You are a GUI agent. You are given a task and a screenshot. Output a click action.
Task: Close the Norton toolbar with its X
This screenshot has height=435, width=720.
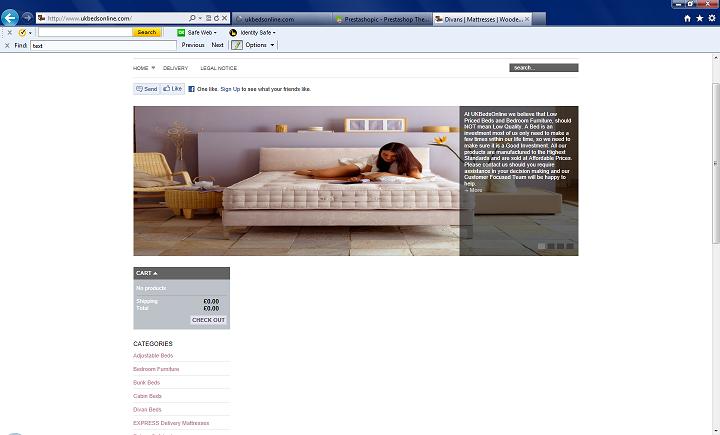[10, 33]
